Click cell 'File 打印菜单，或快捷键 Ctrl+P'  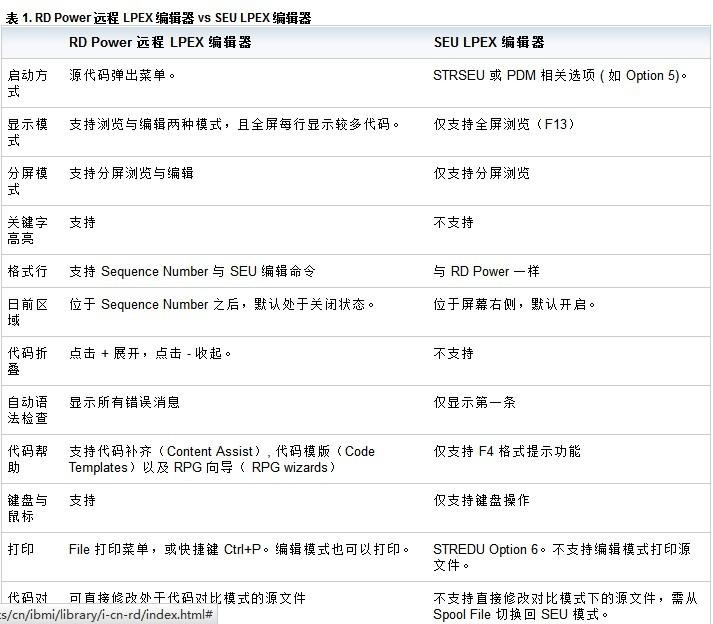165,550
